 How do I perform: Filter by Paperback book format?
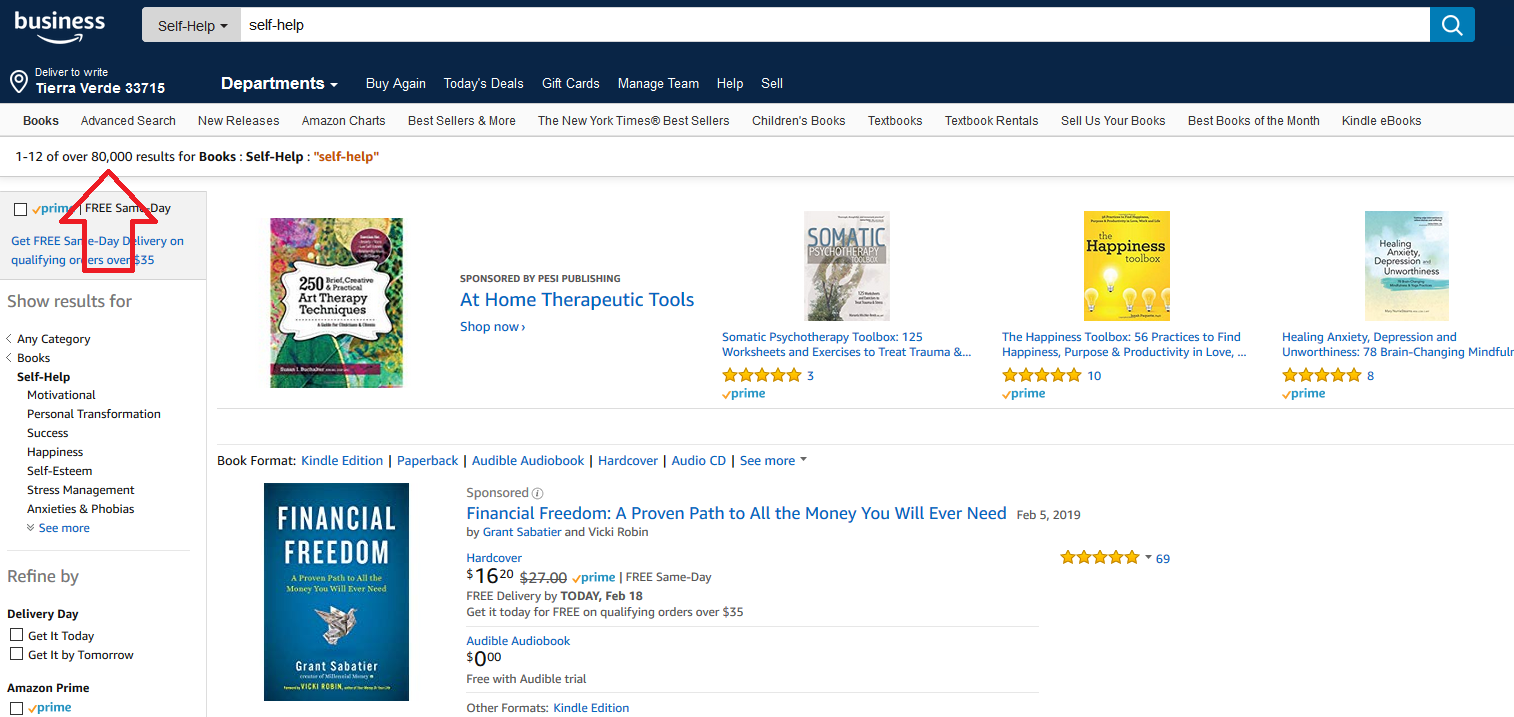[427, 461]
